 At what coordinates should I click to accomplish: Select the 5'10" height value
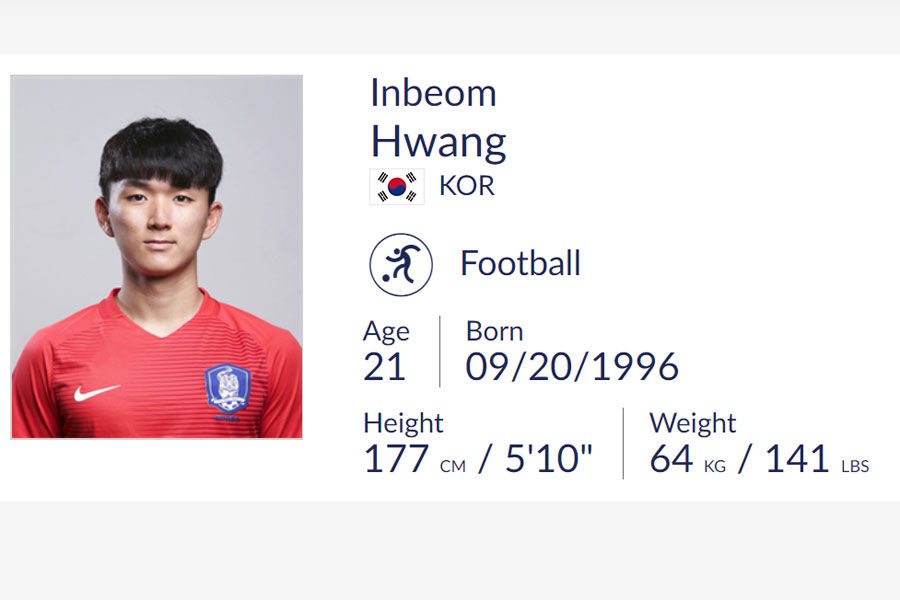click(548, 458)
